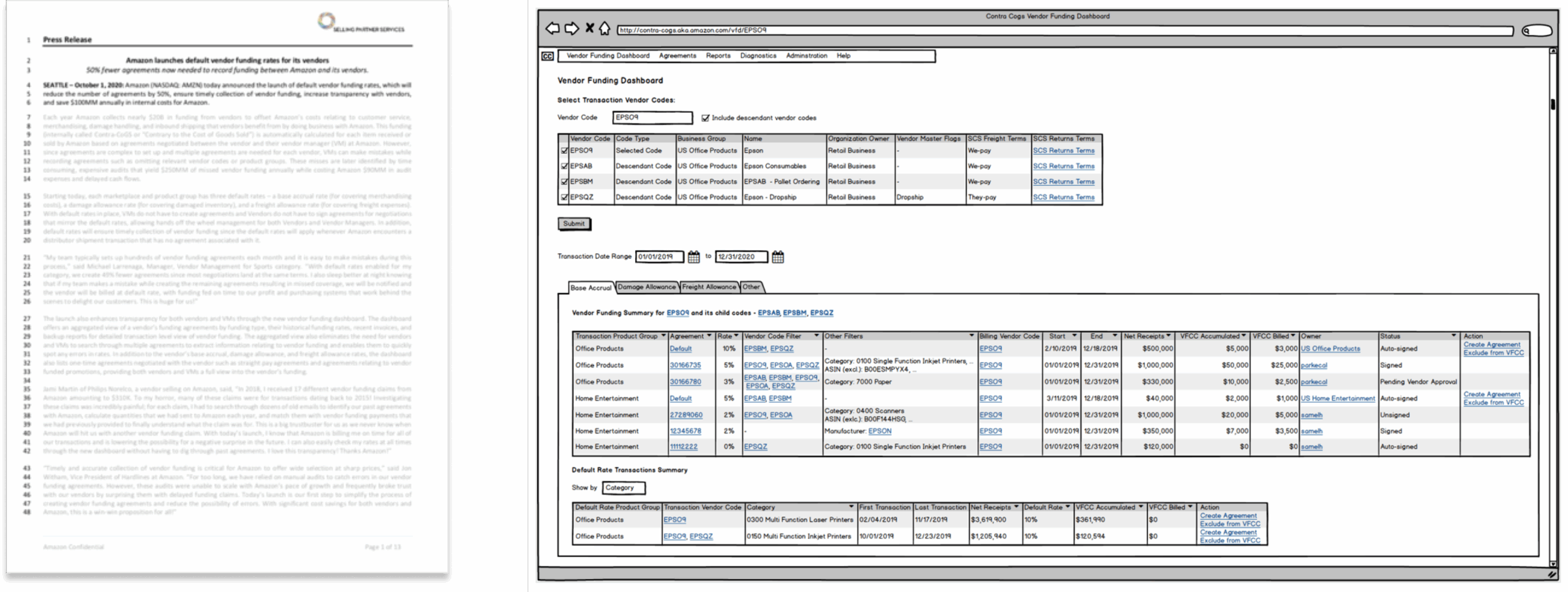This screenshot has height=592, width=1568.
Task: Open SCS Returns Terms link for EPSQZ
Action: 1063,197
